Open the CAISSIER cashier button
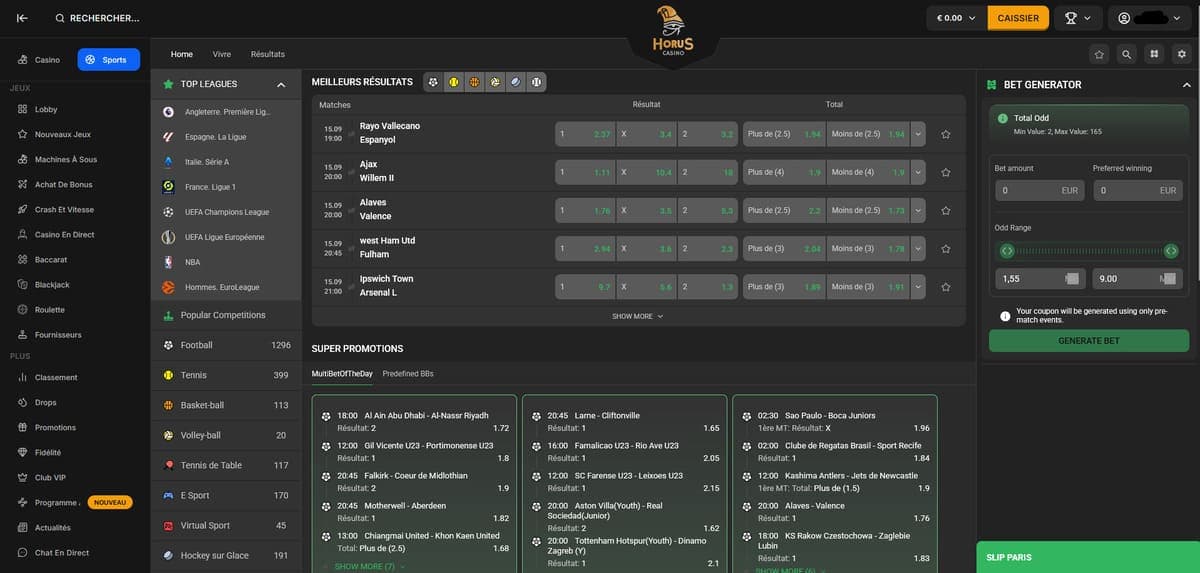1200x573 pixels. click(1018, 18)
